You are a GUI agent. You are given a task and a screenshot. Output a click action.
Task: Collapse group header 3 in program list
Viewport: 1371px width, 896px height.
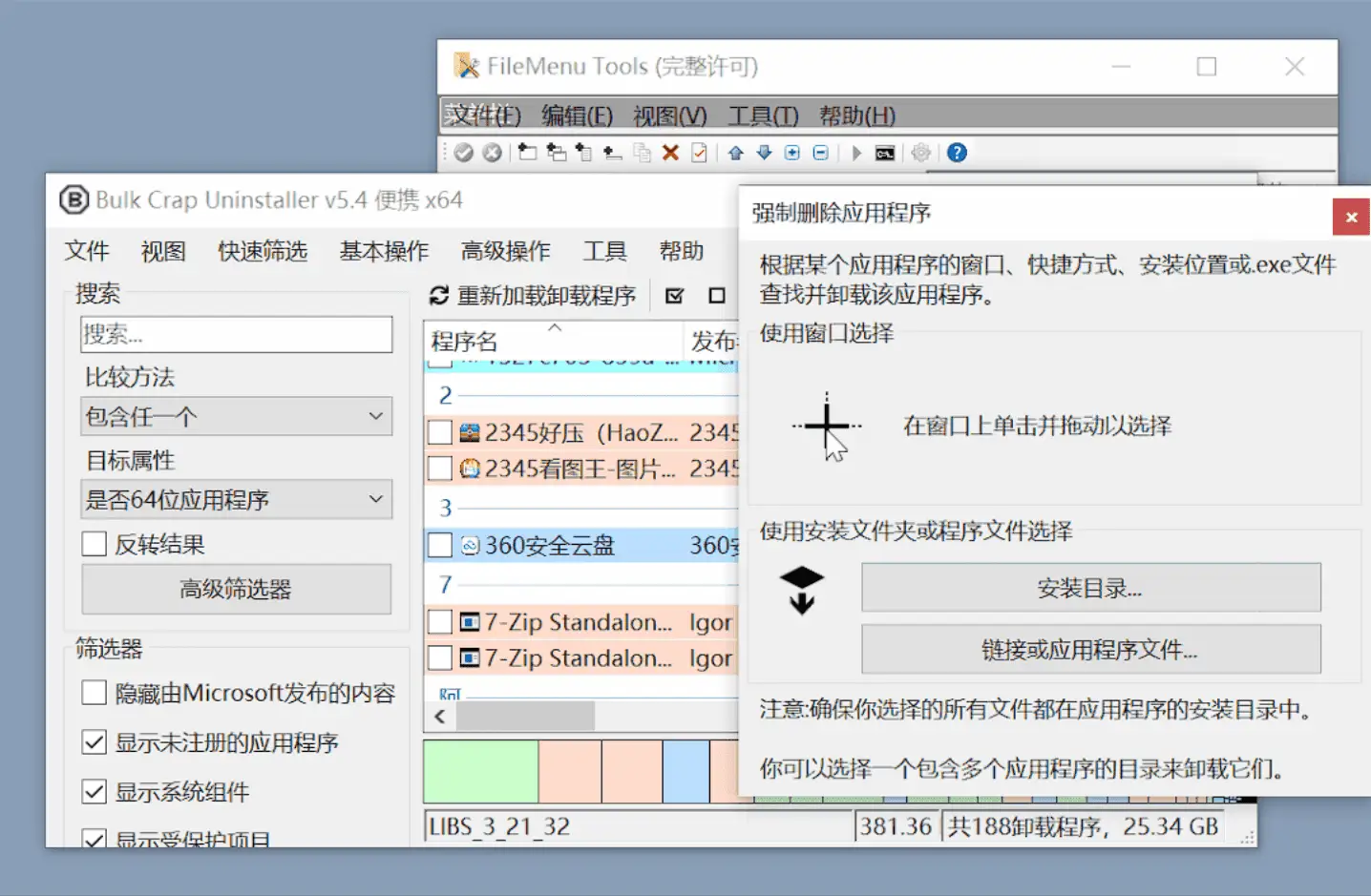tap(445, 508)
